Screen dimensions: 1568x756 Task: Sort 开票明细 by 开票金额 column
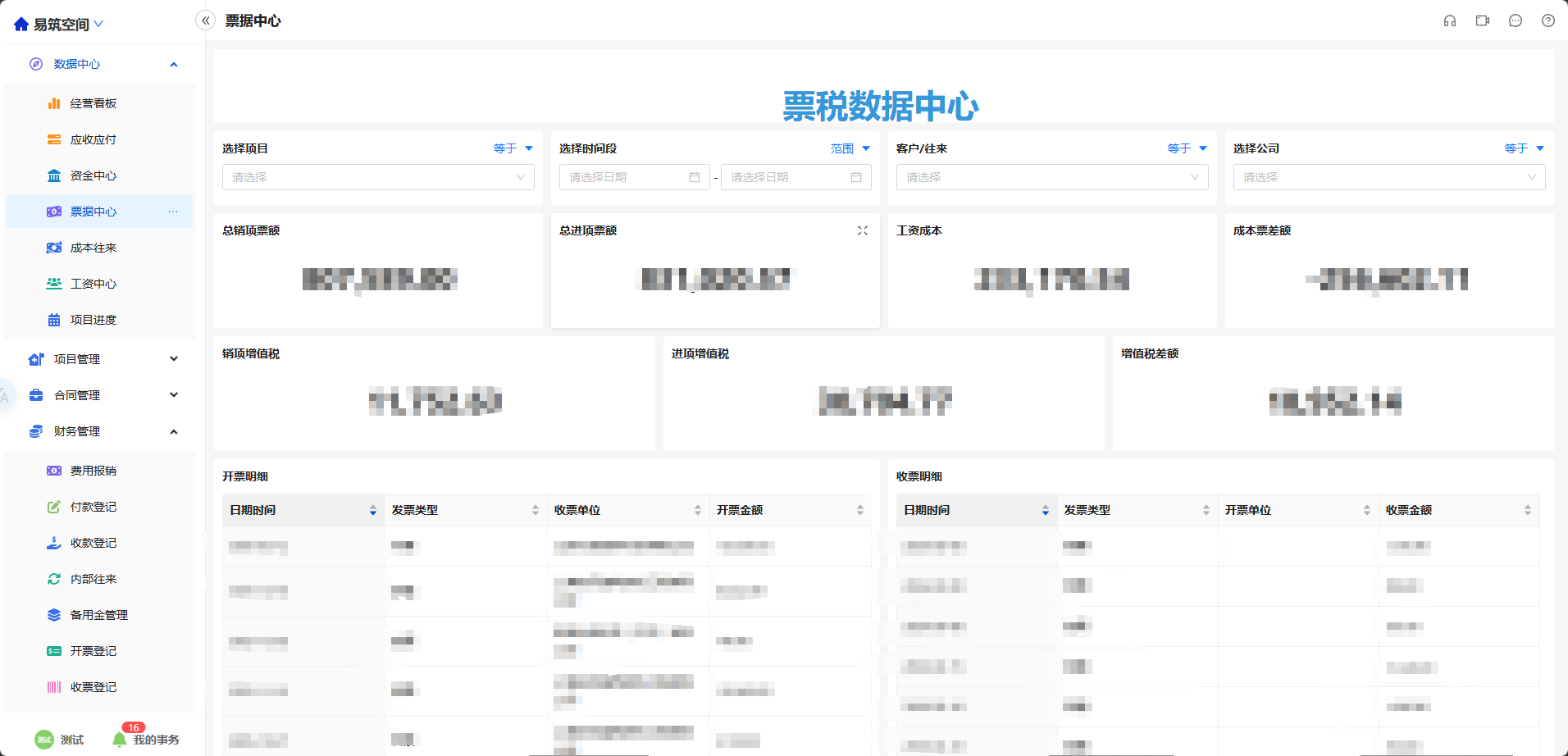(x=860, y=510)
